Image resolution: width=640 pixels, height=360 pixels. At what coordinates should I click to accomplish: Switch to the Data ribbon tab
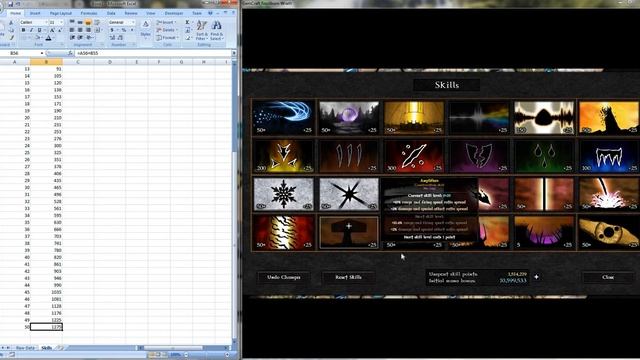pyautogui.click(x=111, y=13)
